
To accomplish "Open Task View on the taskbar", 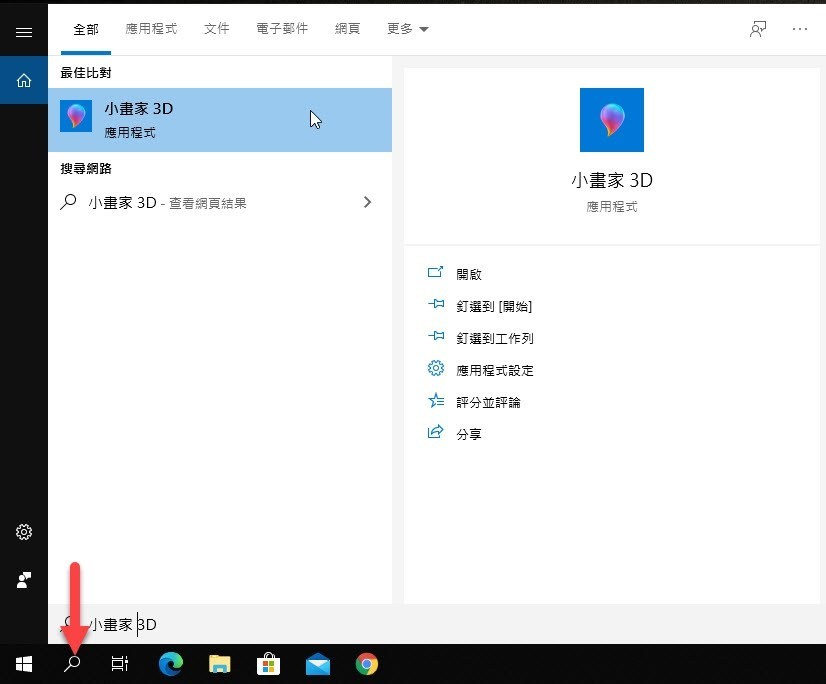I will tap(120, 664).
